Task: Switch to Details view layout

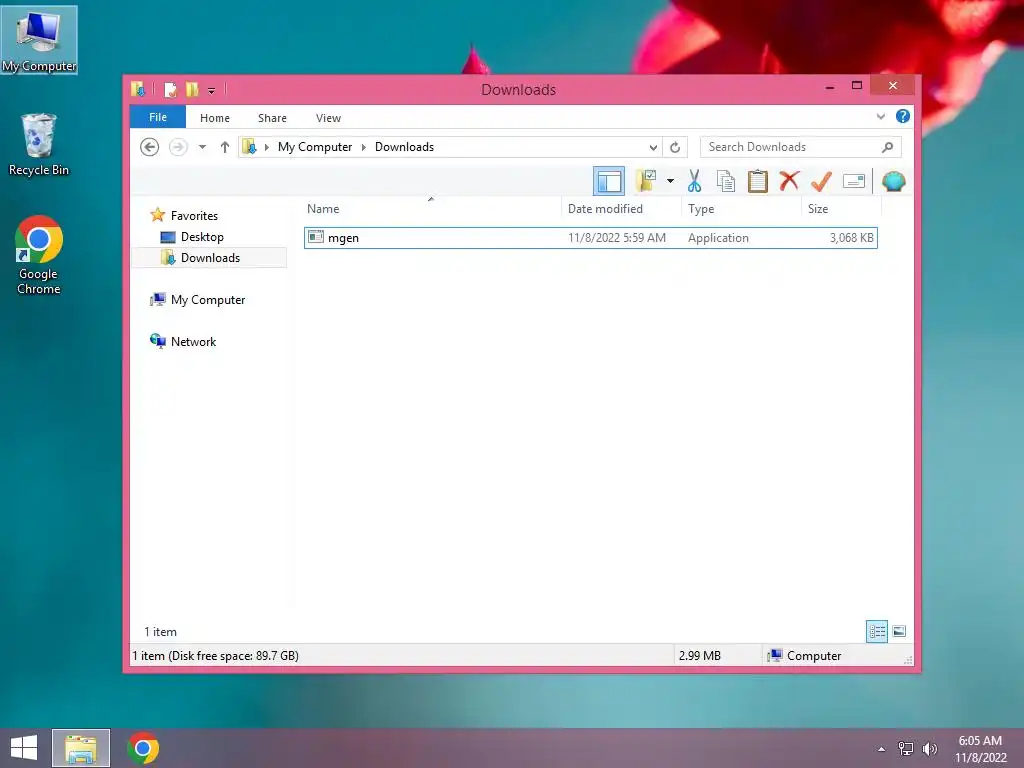Action: [876, 632]
